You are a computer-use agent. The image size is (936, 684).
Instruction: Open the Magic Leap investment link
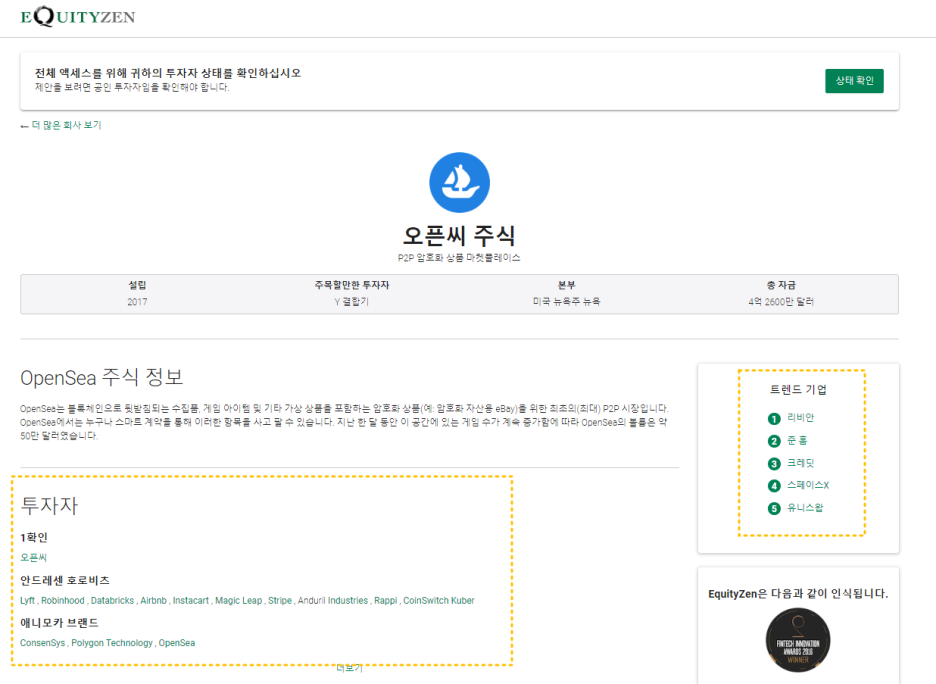pos(239,600)
